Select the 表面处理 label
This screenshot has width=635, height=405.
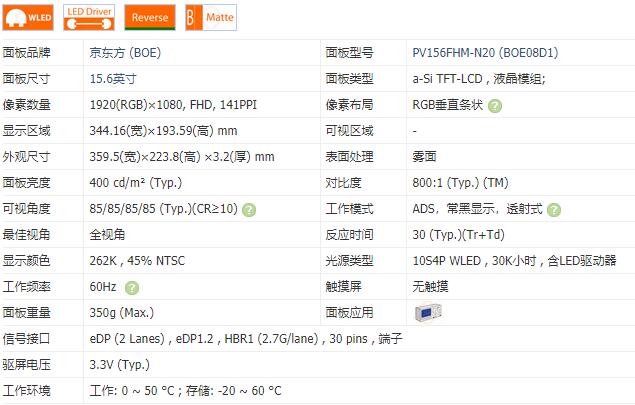(x=349, y=157)
